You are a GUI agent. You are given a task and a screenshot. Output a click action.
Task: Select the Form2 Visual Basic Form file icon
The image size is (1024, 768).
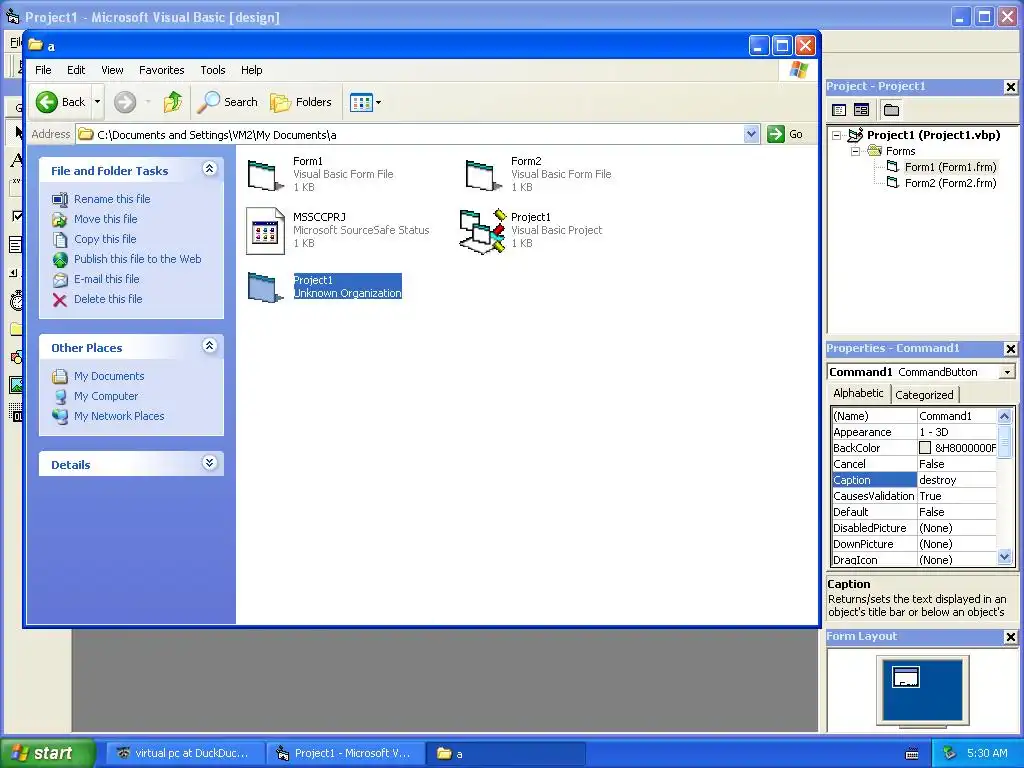(x=483, y=175)
